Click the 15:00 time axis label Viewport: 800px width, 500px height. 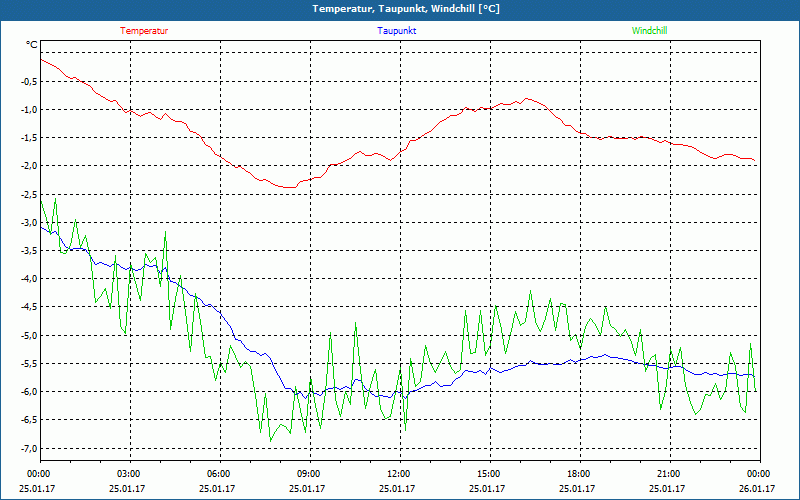click(490, 473)
